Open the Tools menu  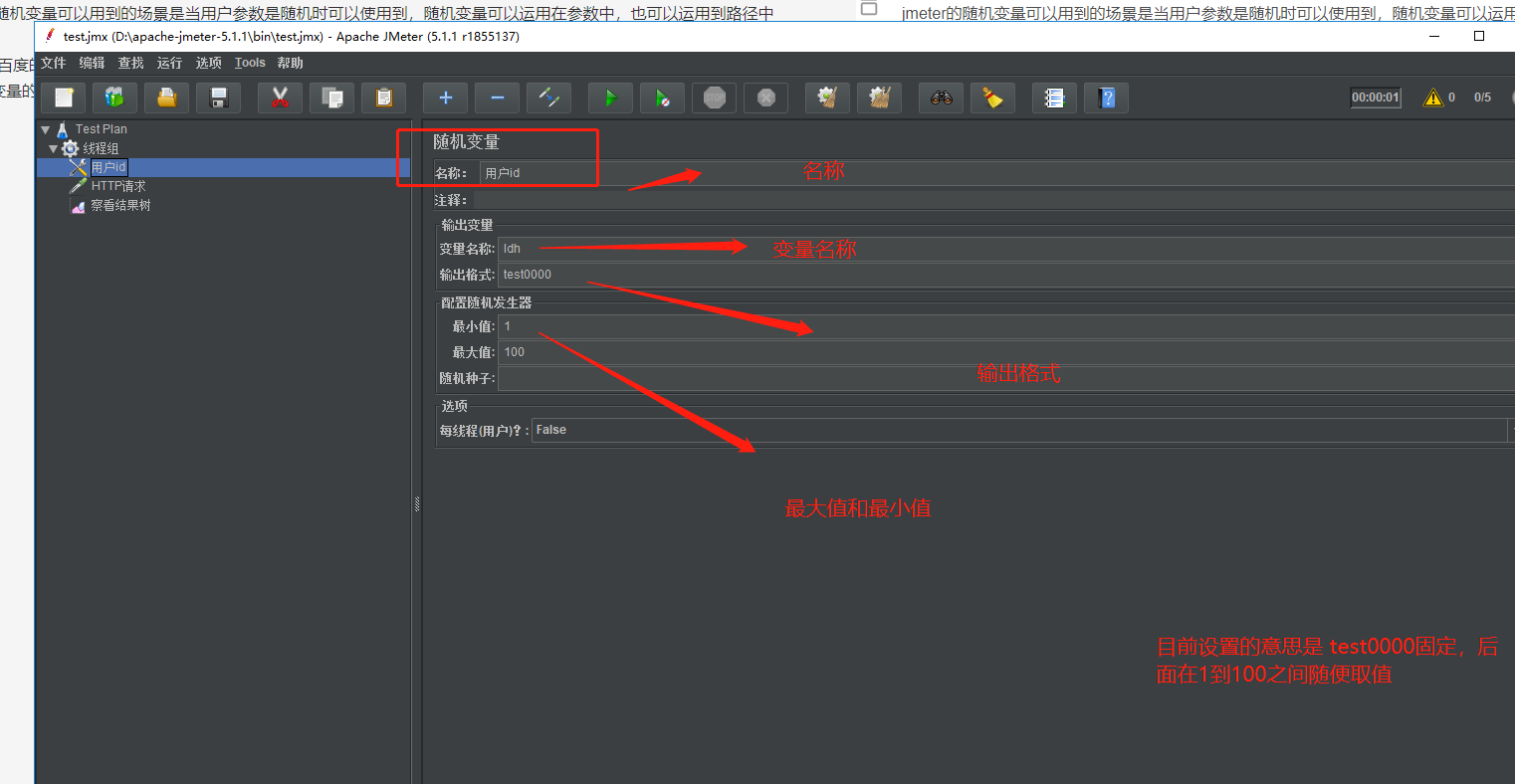pos(250,63)
